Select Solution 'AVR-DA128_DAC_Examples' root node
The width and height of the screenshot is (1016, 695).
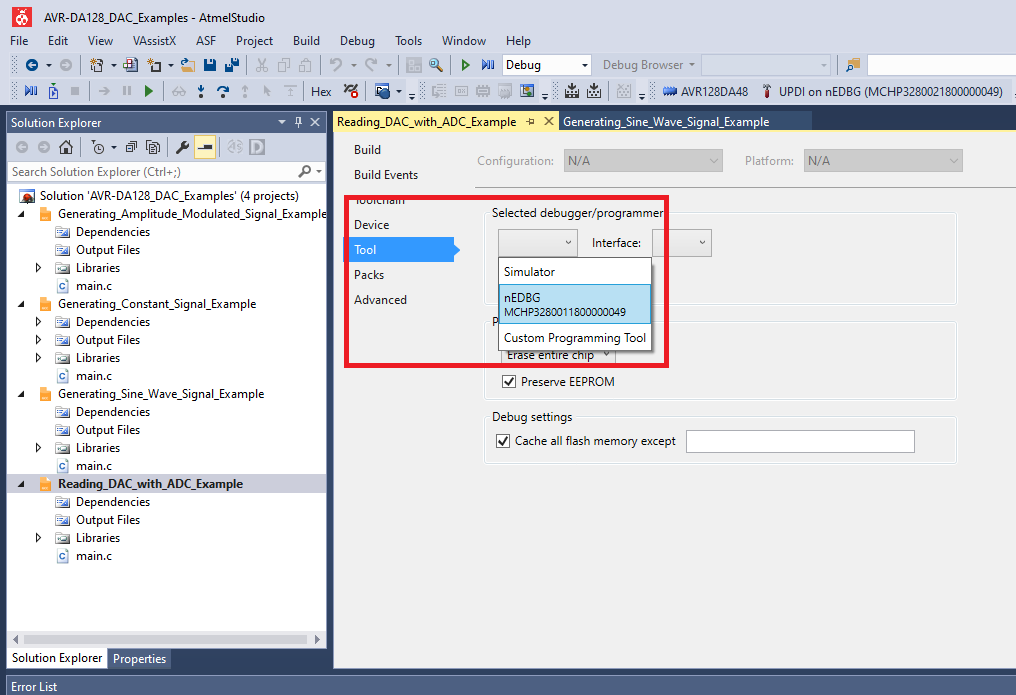point(169,196)
